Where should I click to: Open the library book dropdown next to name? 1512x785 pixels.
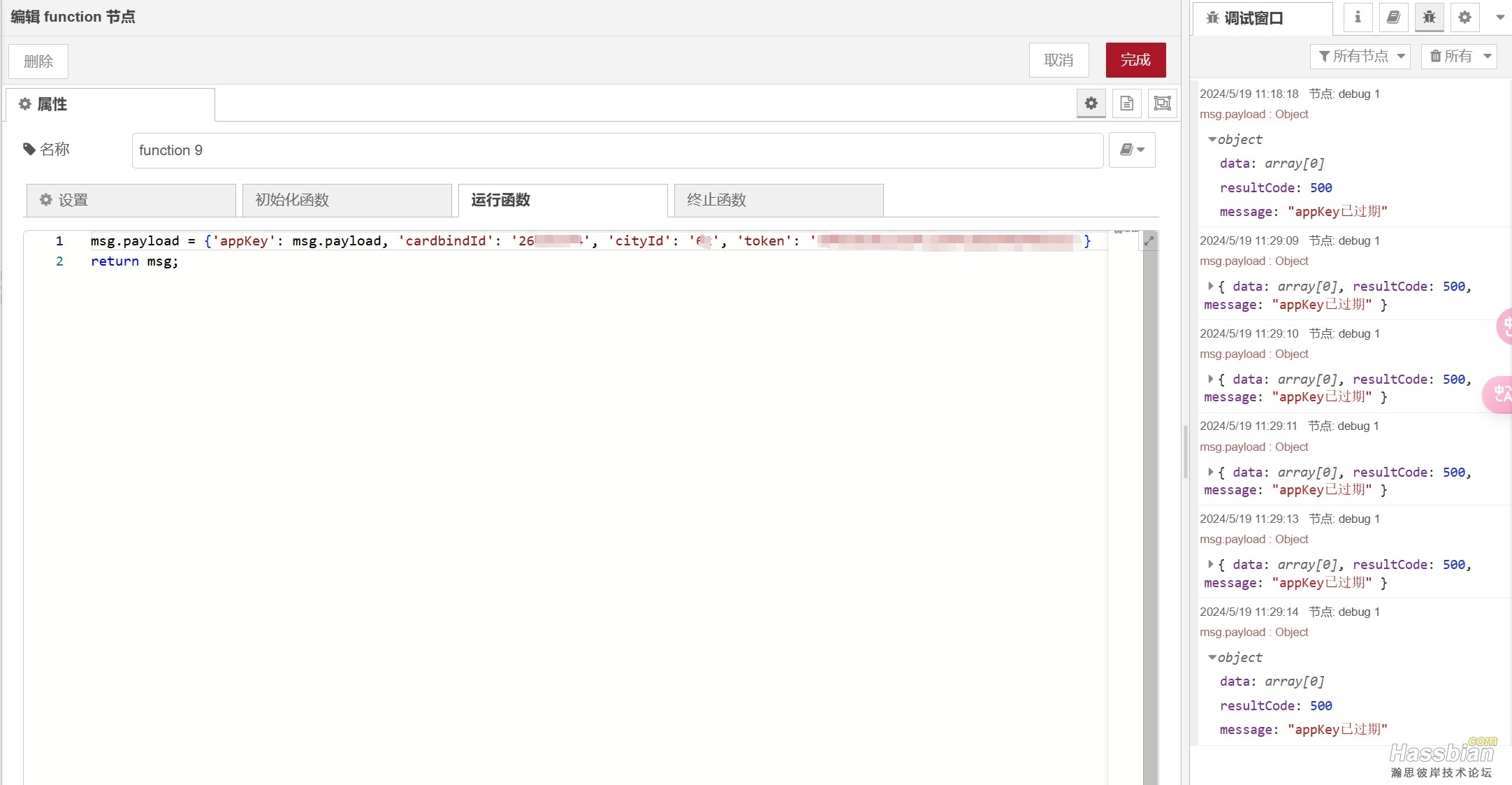tap(1132, 150)
